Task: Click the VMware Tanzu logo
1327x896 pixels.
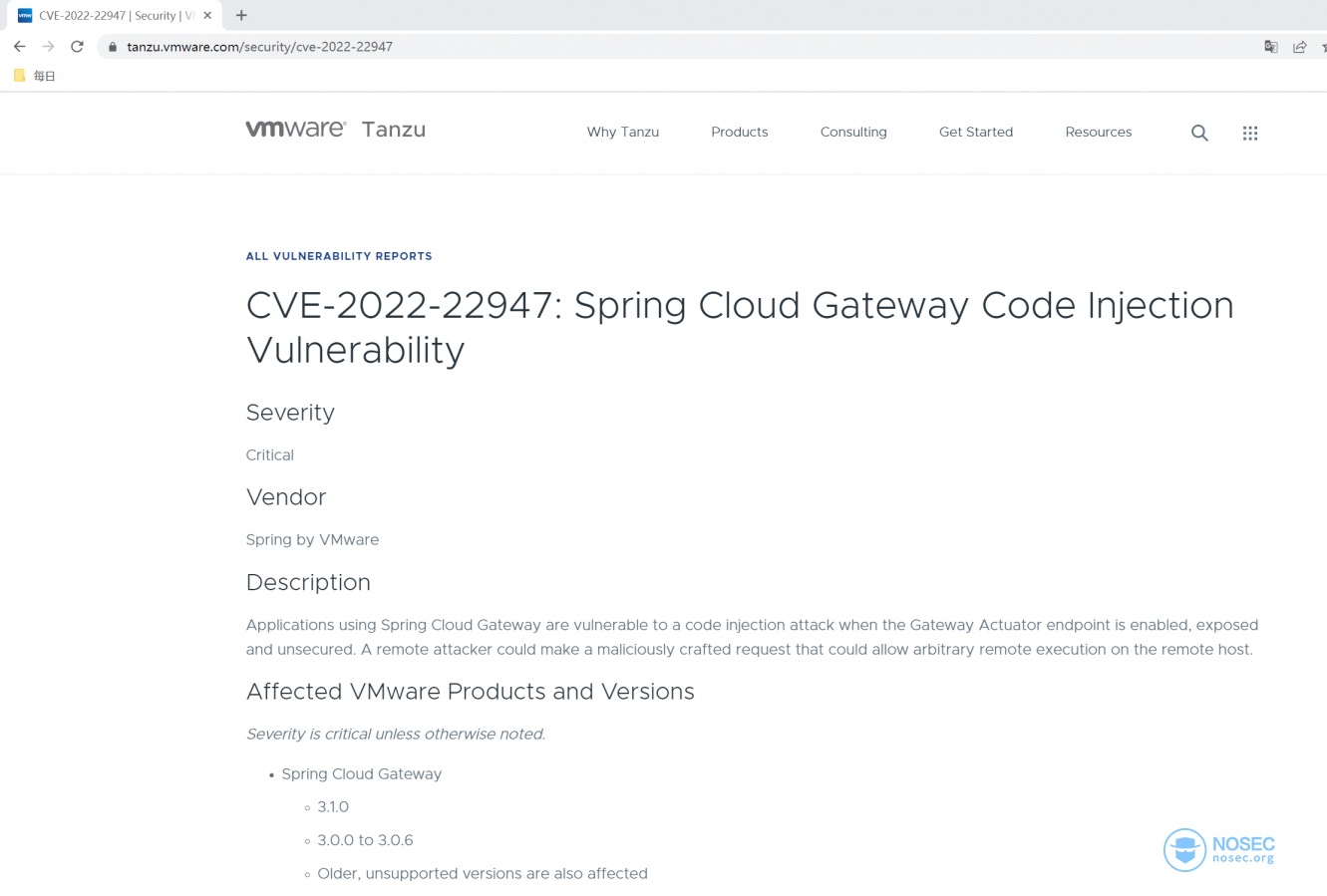Action: (x=336, y=130)
